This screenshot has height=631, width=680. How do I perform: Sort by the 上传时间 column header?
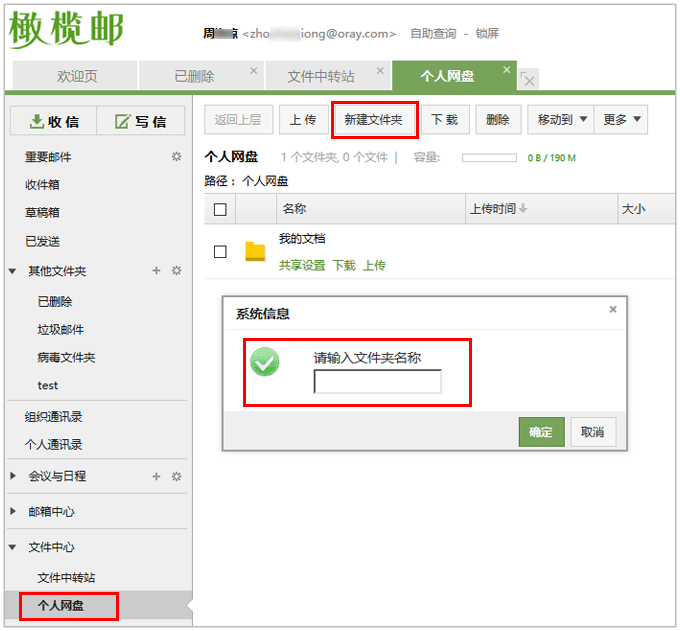coord(498,209)
